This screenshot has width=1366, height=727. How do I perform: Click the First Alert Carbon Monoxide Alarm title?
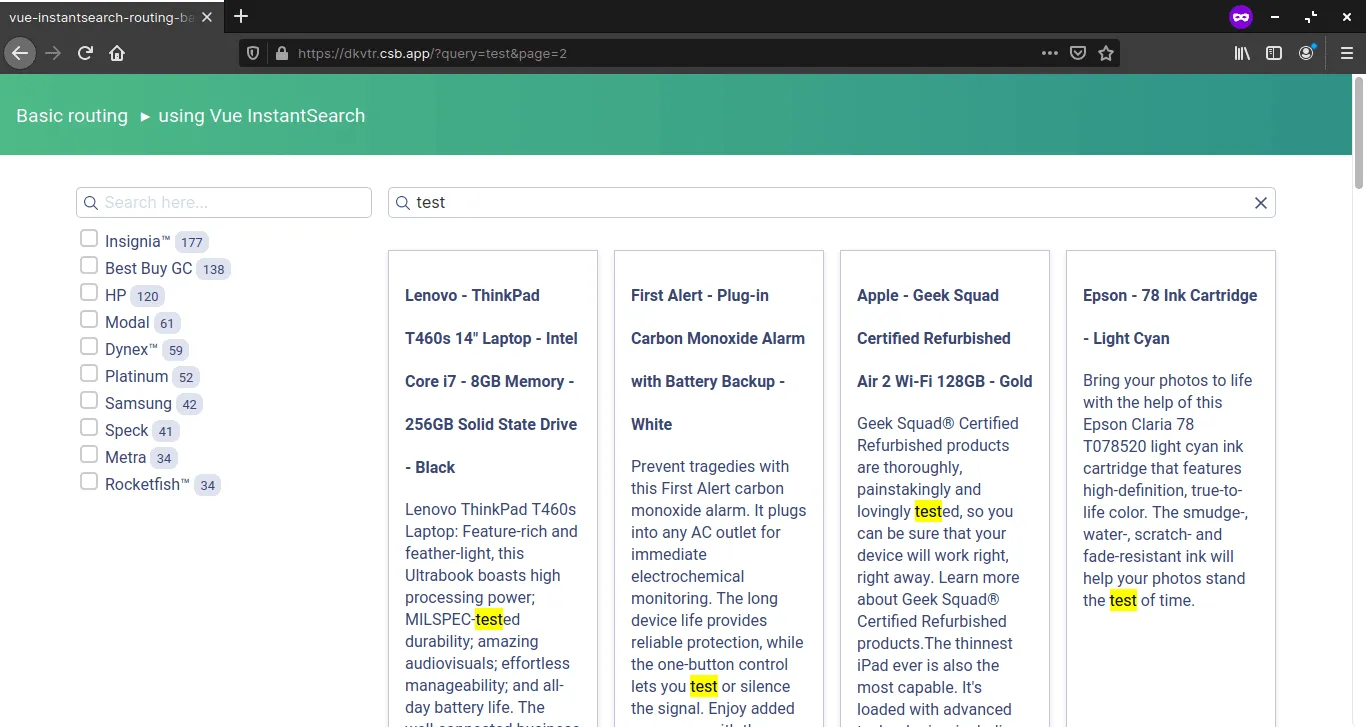(718, 360)
